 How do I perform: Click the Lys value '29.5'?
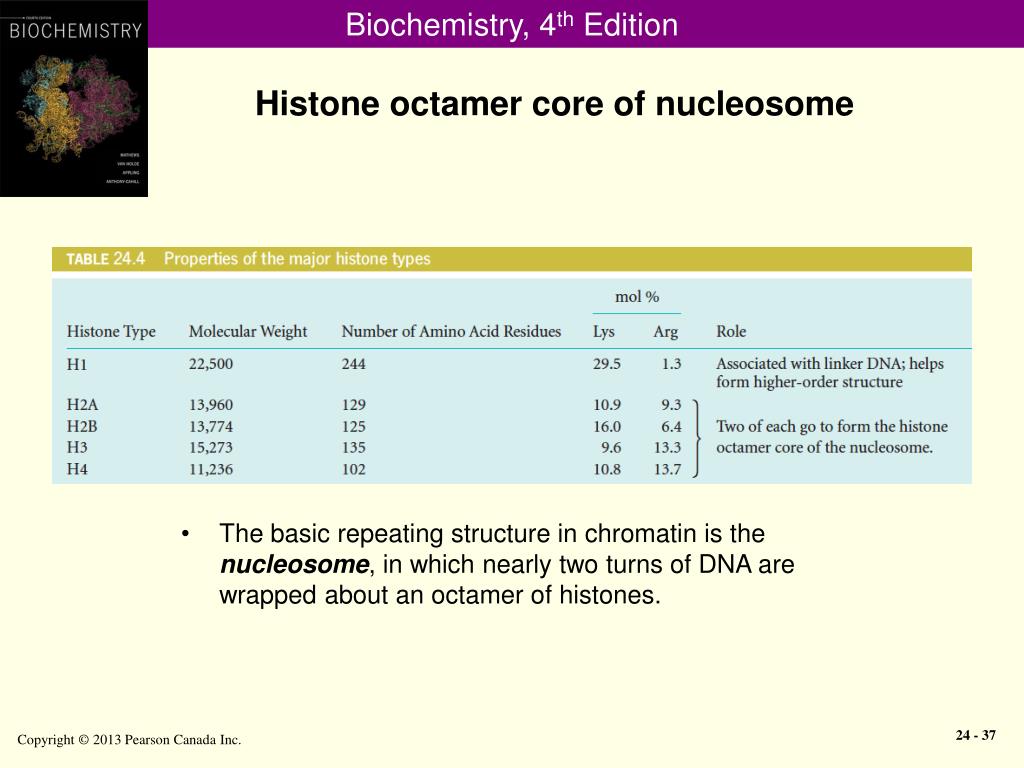607,364
